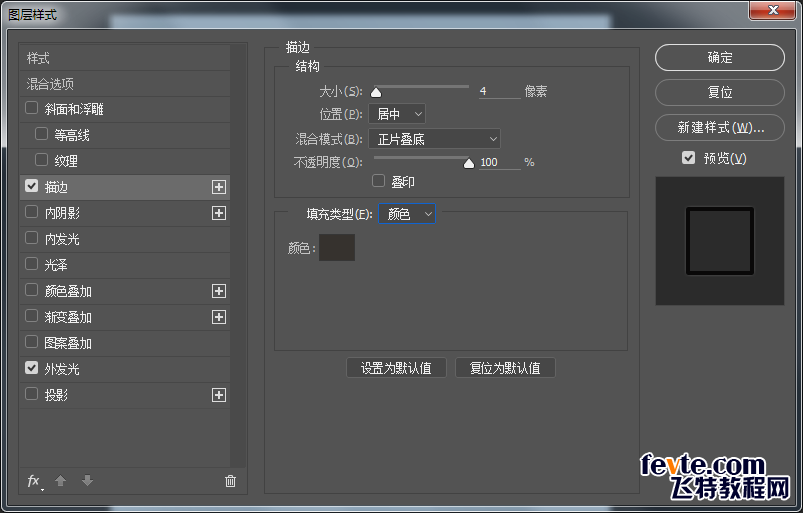Select the 内发光 effect row label
The width and height of the screenshot is (803, 513).
tap(62, 239)
